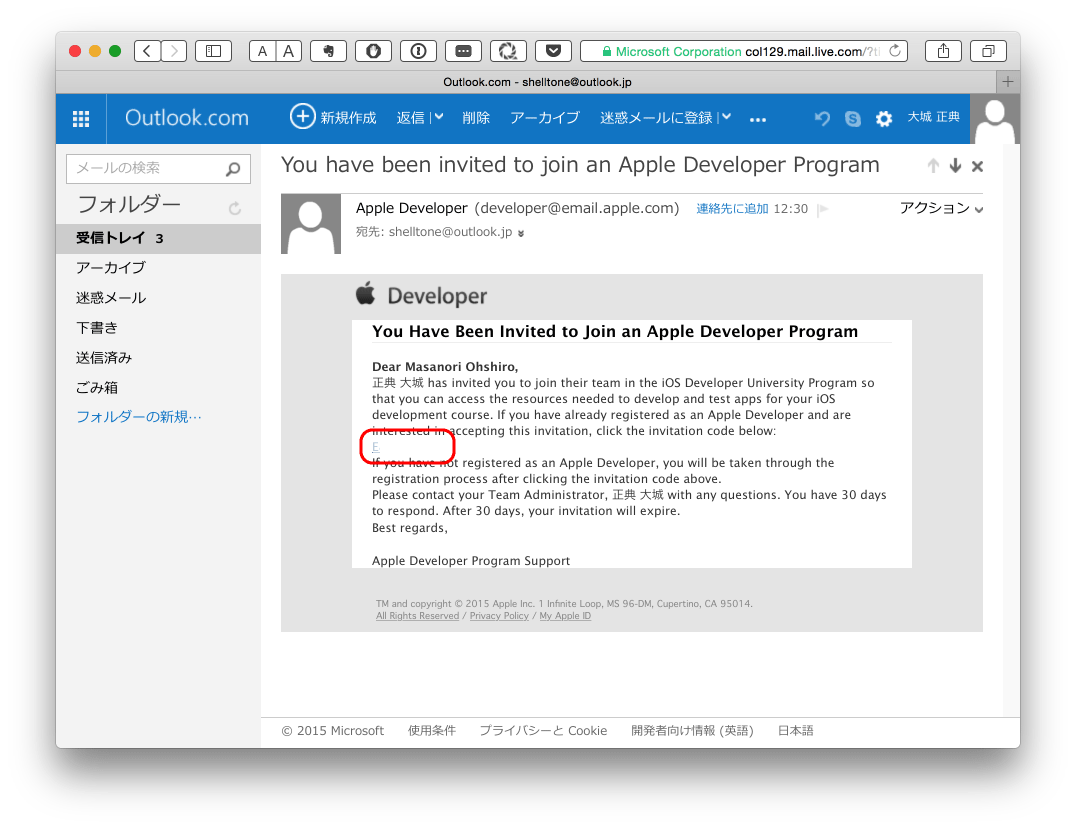Show all tabs button in Safari
The image size is (1076, 828).
(989, 51)
